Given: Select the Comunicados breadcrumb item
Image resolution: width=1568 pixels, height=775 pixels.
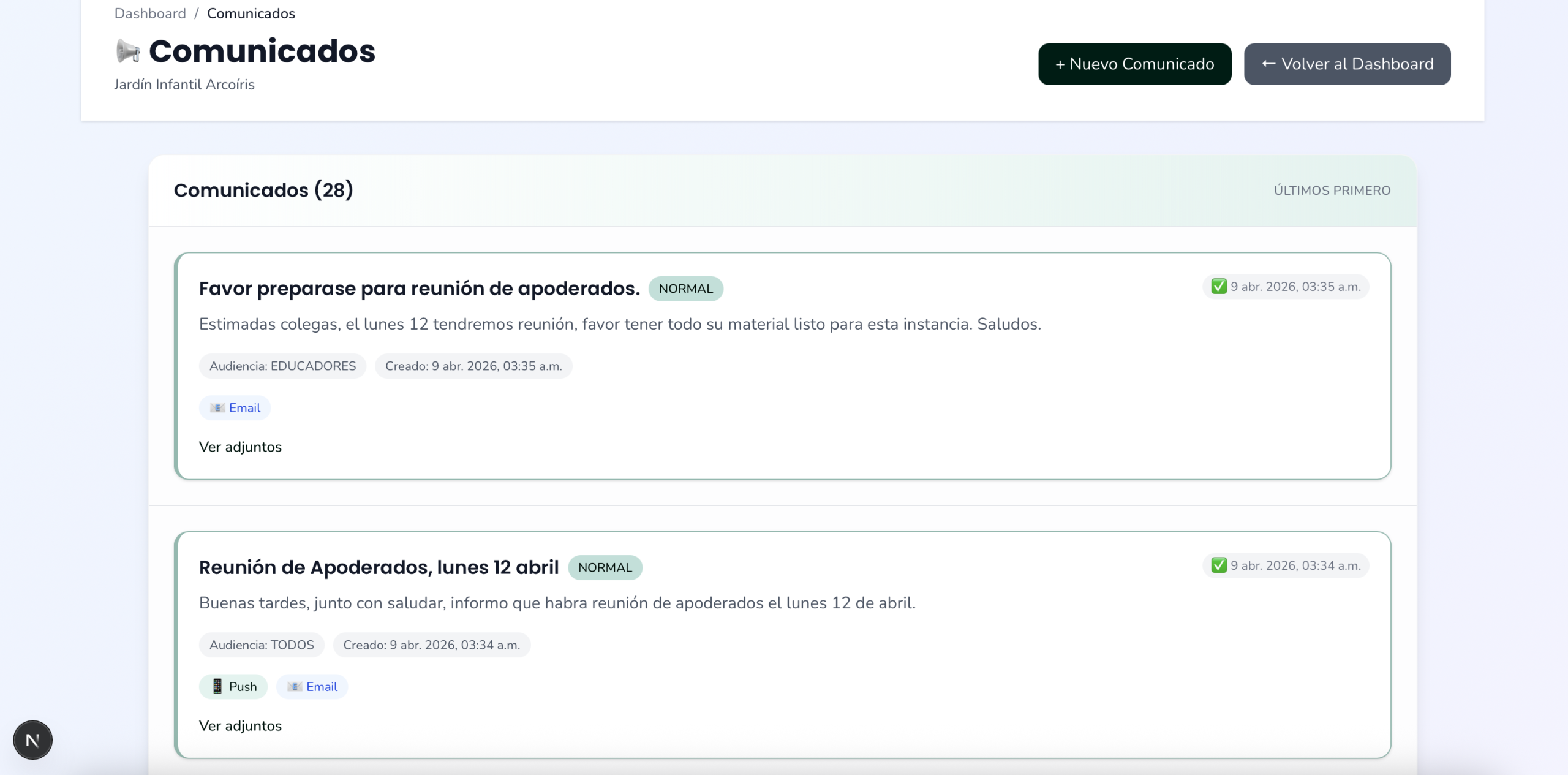Looking at the screenshot, I should [x=251, y=13].
